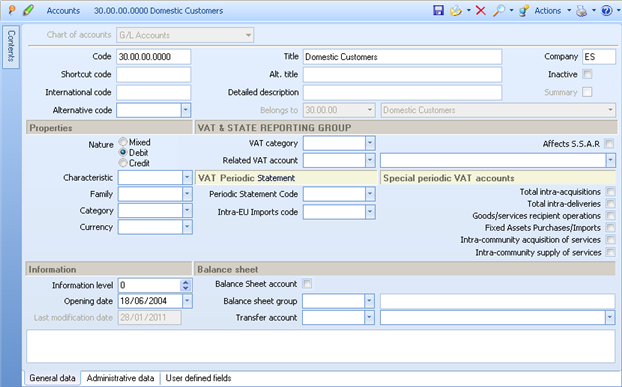Switch to the General data tab
Screen dimensions: 622x387
52,378
